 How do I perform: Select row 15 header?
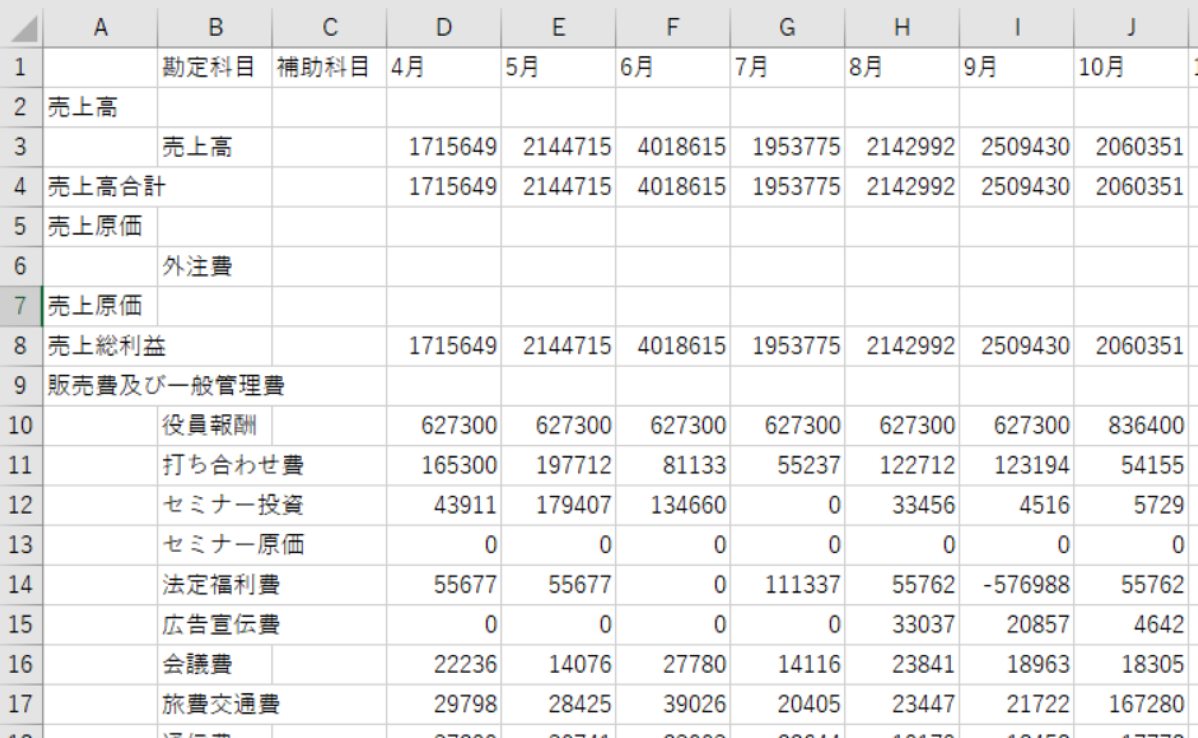point(21,624)
